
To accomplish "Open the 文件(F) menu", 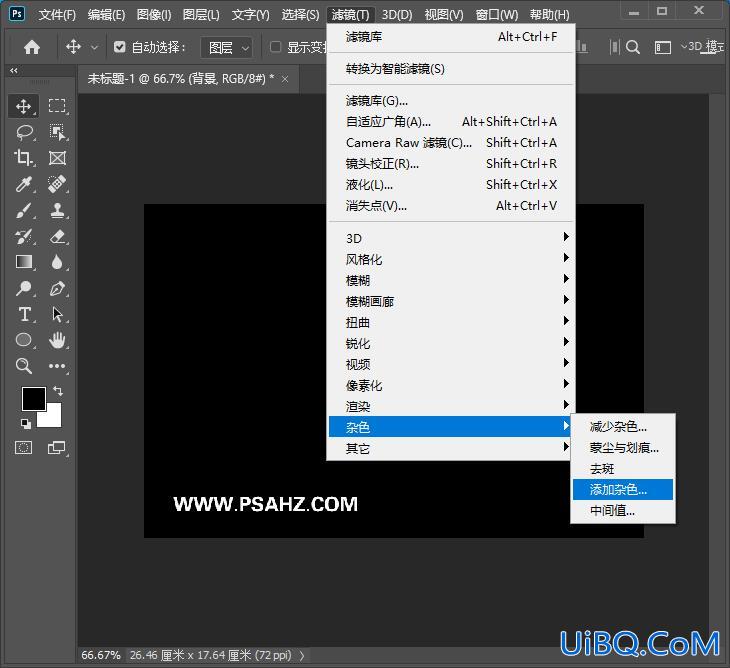I will (57, 15).
